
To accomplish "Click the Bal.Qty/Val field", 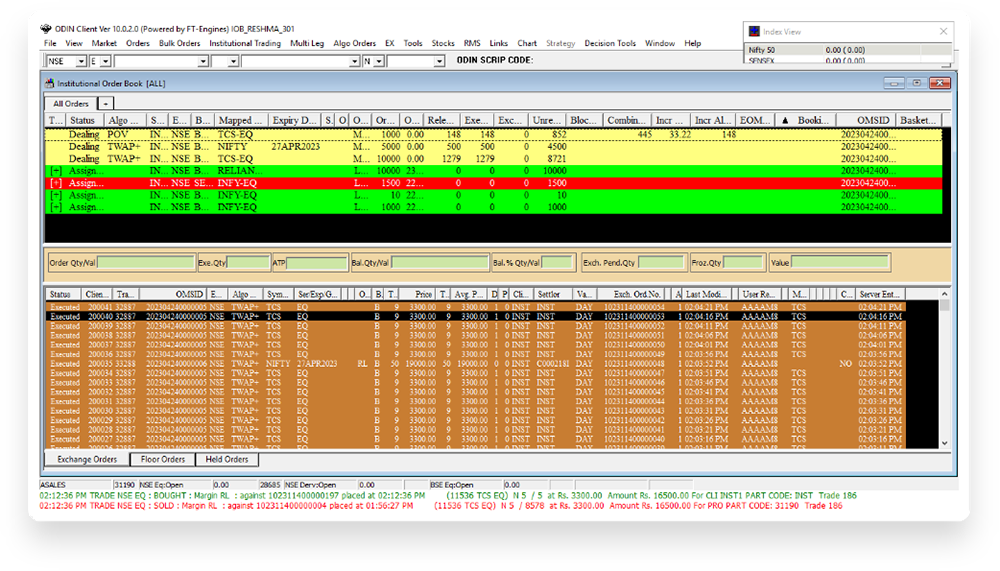I will [x=439, y=262].
